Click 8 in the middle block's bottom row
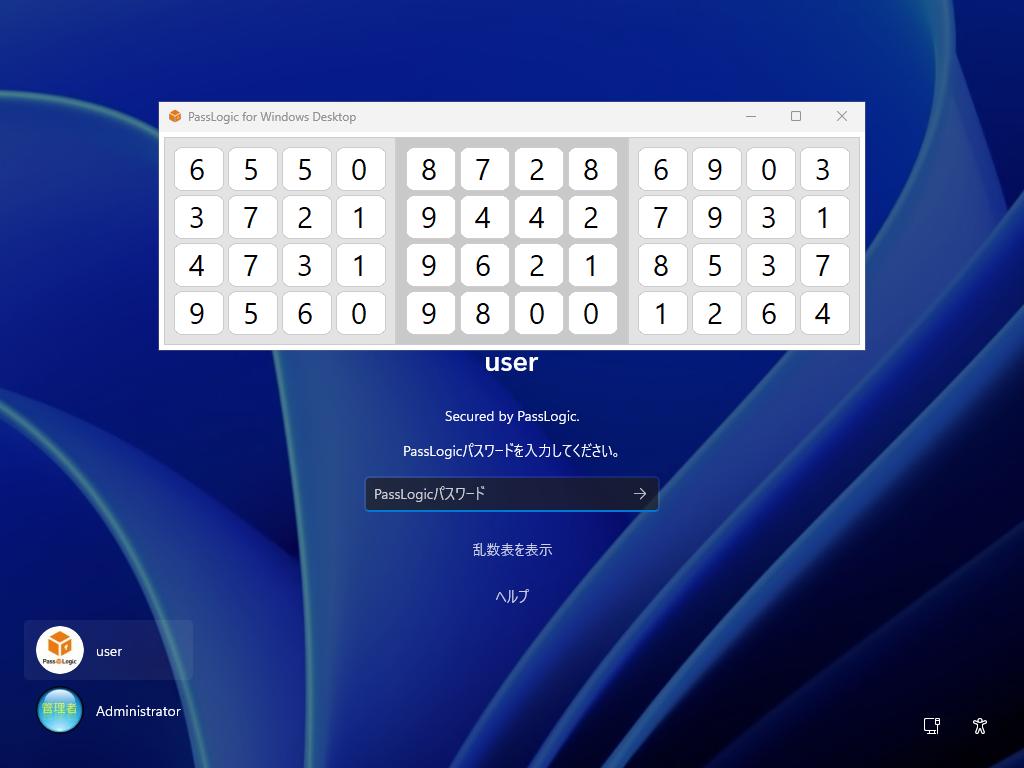The height and width of the screenshot is (768, 1024). [x=485, y=313]
